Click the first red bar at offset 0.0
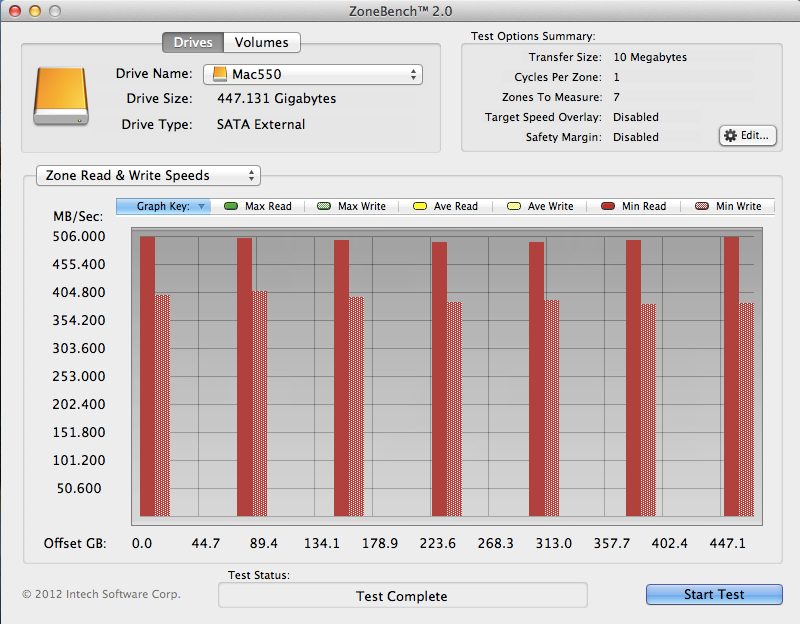 pos(147,376)
